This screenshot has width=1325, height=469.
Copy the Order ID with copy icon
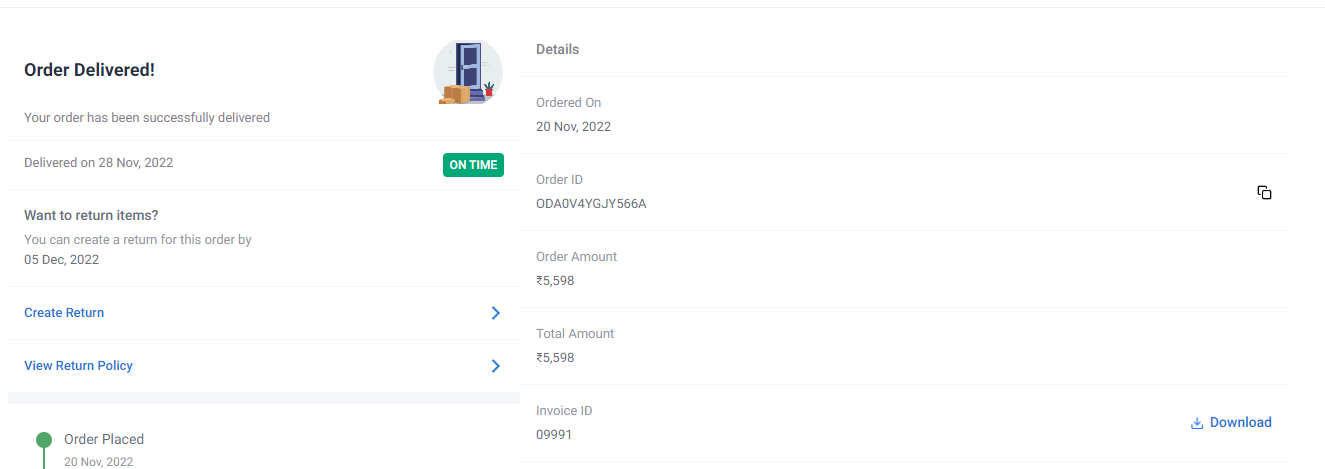tap(1264, 192)
